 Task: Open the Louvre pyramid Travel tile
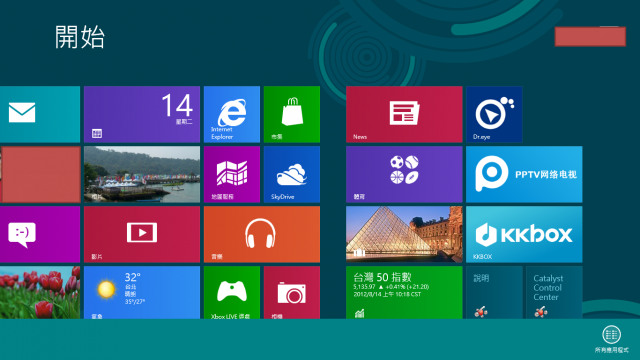pyautogui.click(x=404, y=234)
